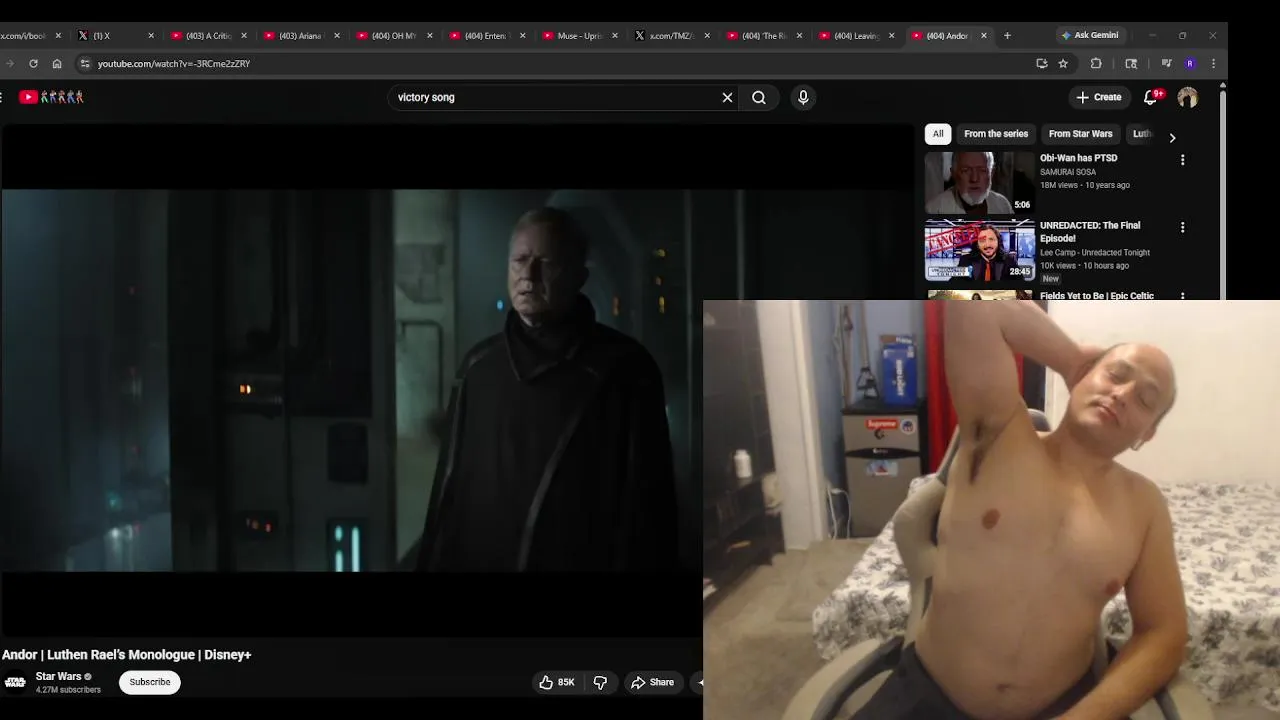Close the Andor tab
This screenshot has width=1280, height=720.
tap(984, 35)
